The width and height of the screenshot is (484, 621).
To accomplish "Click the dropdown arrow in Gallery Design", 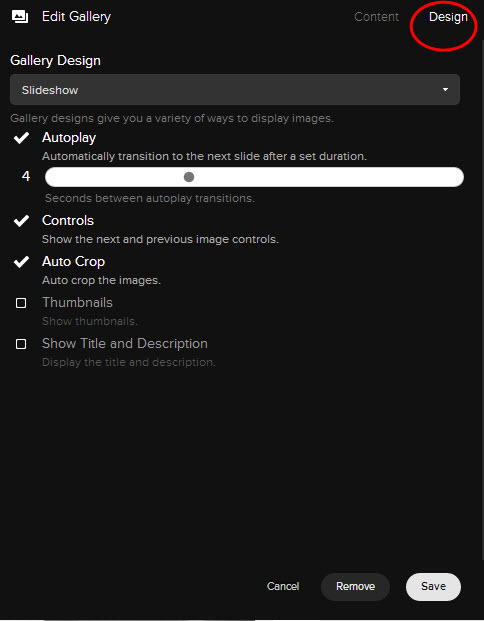I will click(446, 90).
